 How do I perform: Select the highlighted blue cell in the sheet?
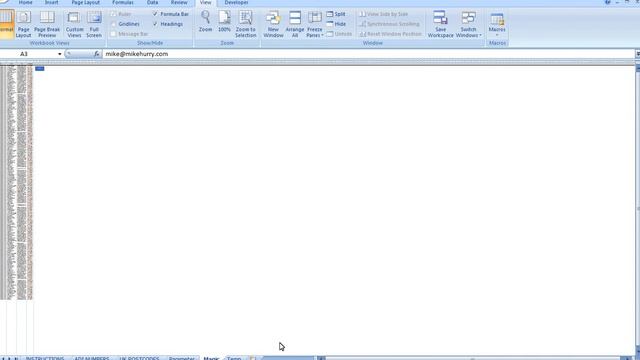(x=40, y=69)
